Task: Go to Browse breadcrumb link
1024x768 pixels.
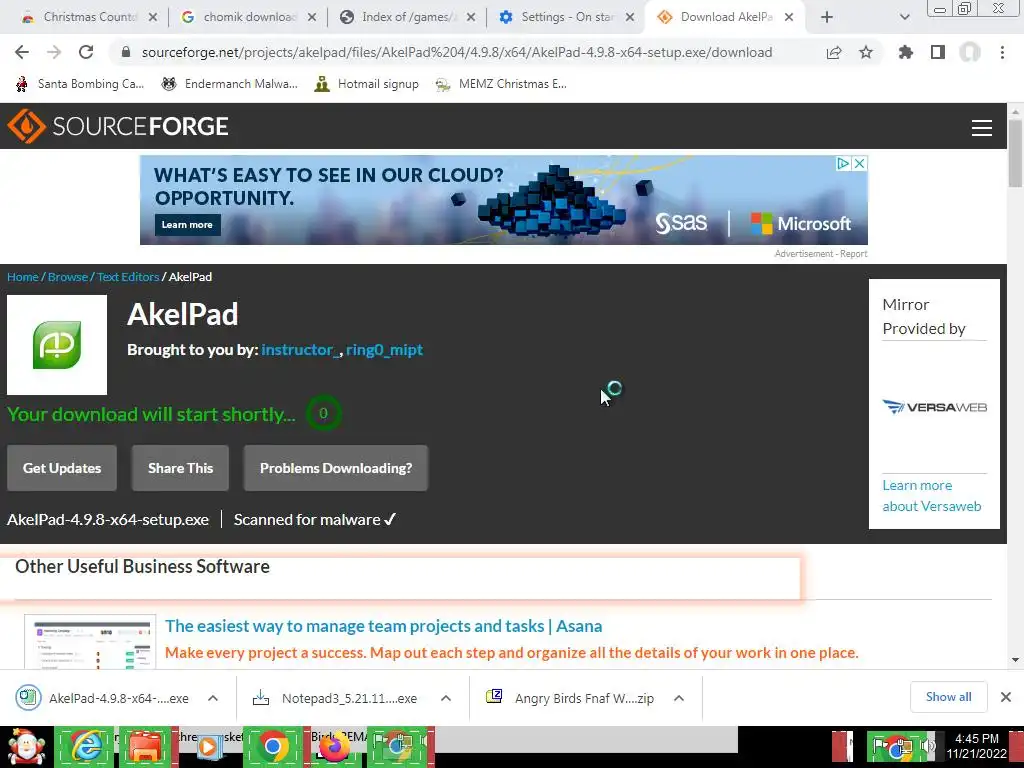Action: 68,277
